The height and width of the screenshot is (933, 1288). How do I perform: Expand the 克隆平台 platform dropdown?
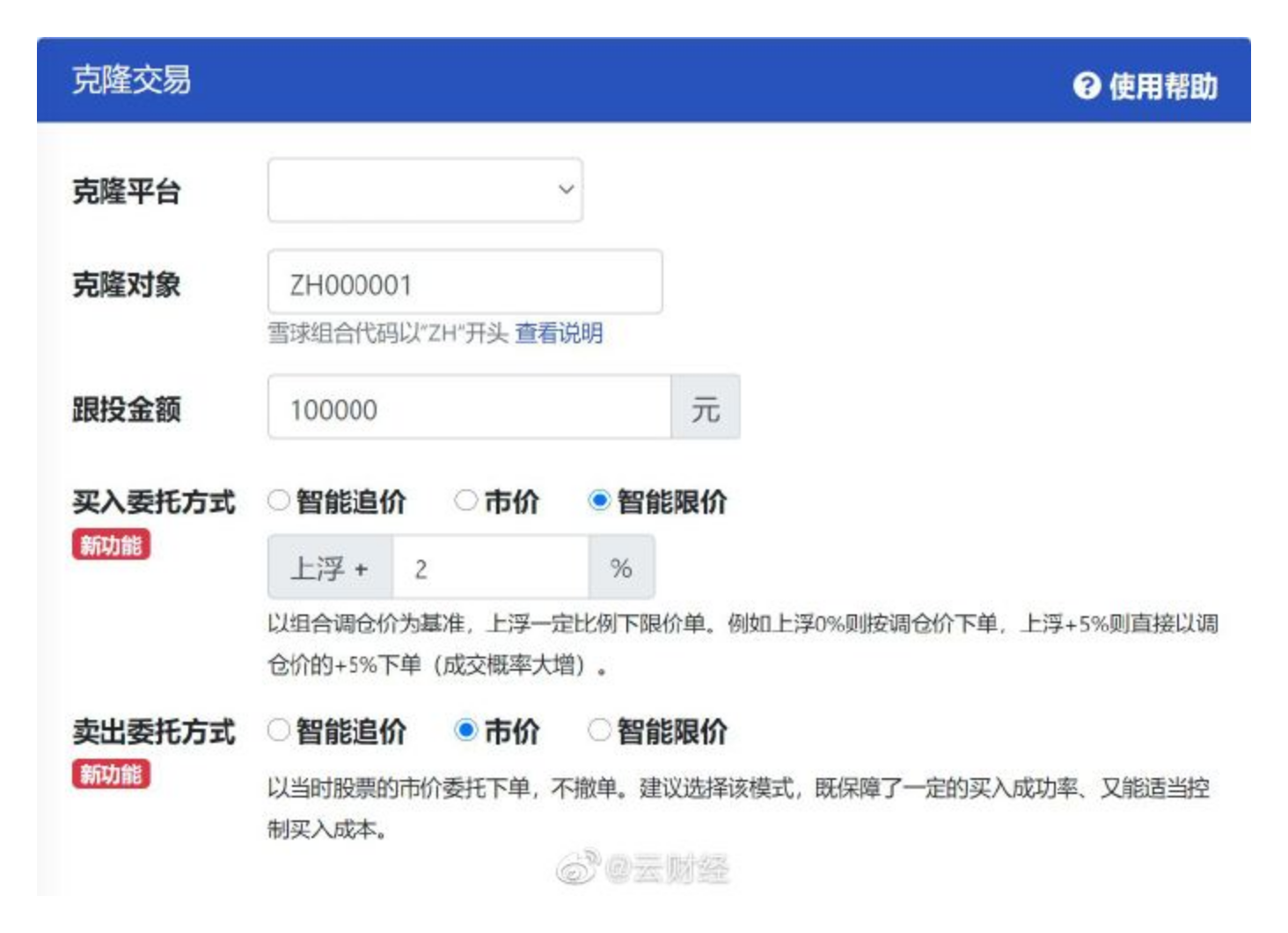pos(425,190)
